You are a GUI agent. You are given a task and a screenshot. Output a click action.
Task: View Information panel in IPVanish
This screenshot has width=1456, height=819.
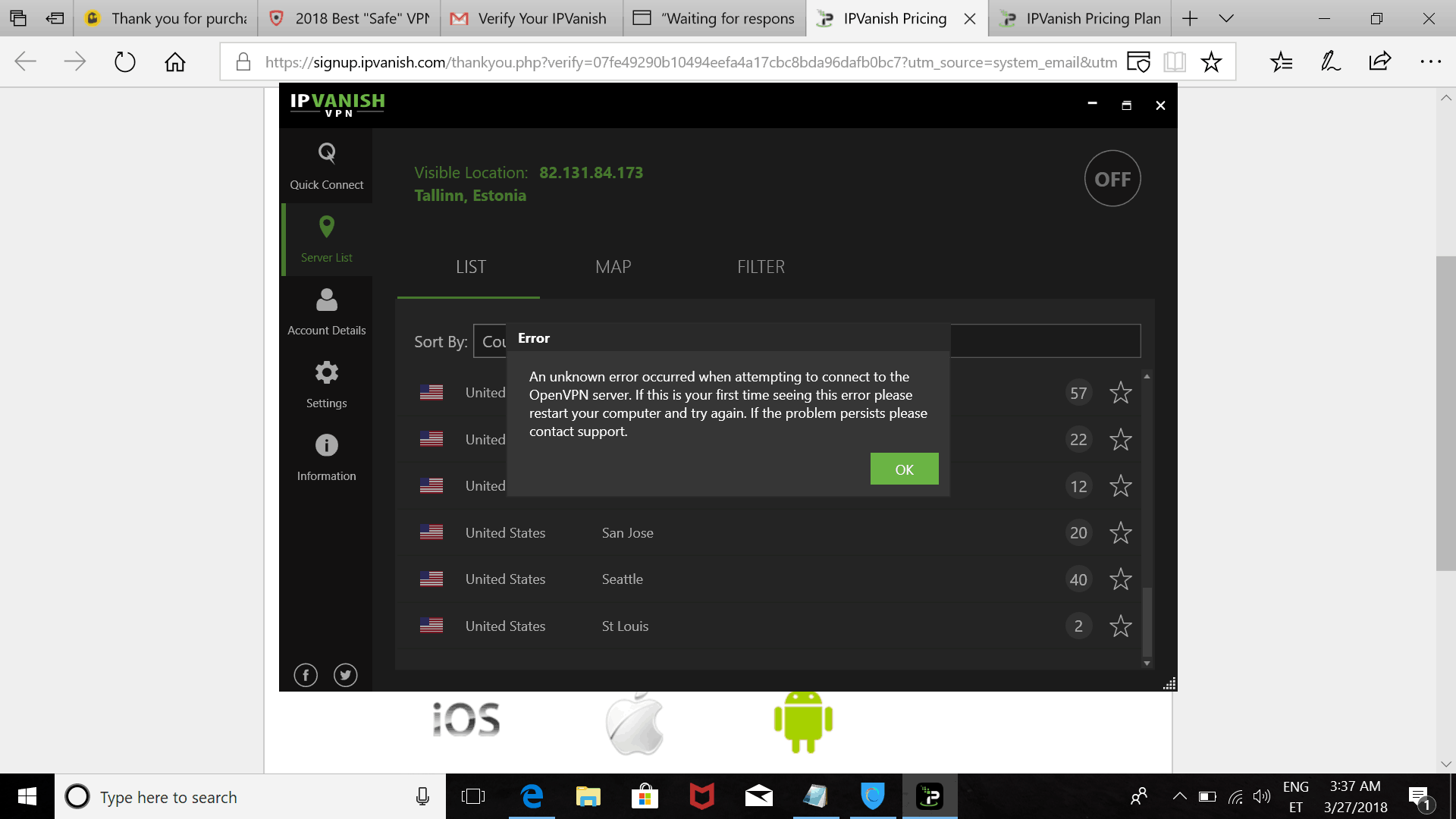tap(326, 457)
